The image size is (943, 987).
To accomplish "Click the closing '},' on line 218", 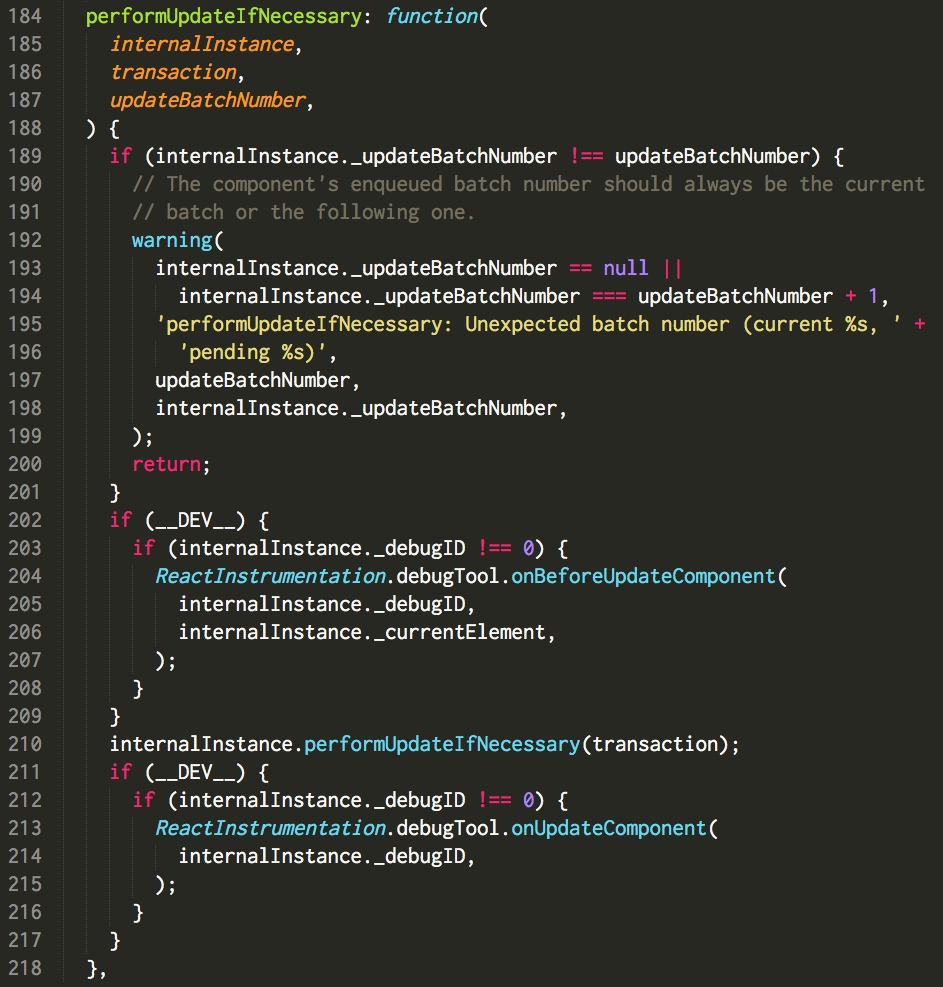I will point(96,968).
